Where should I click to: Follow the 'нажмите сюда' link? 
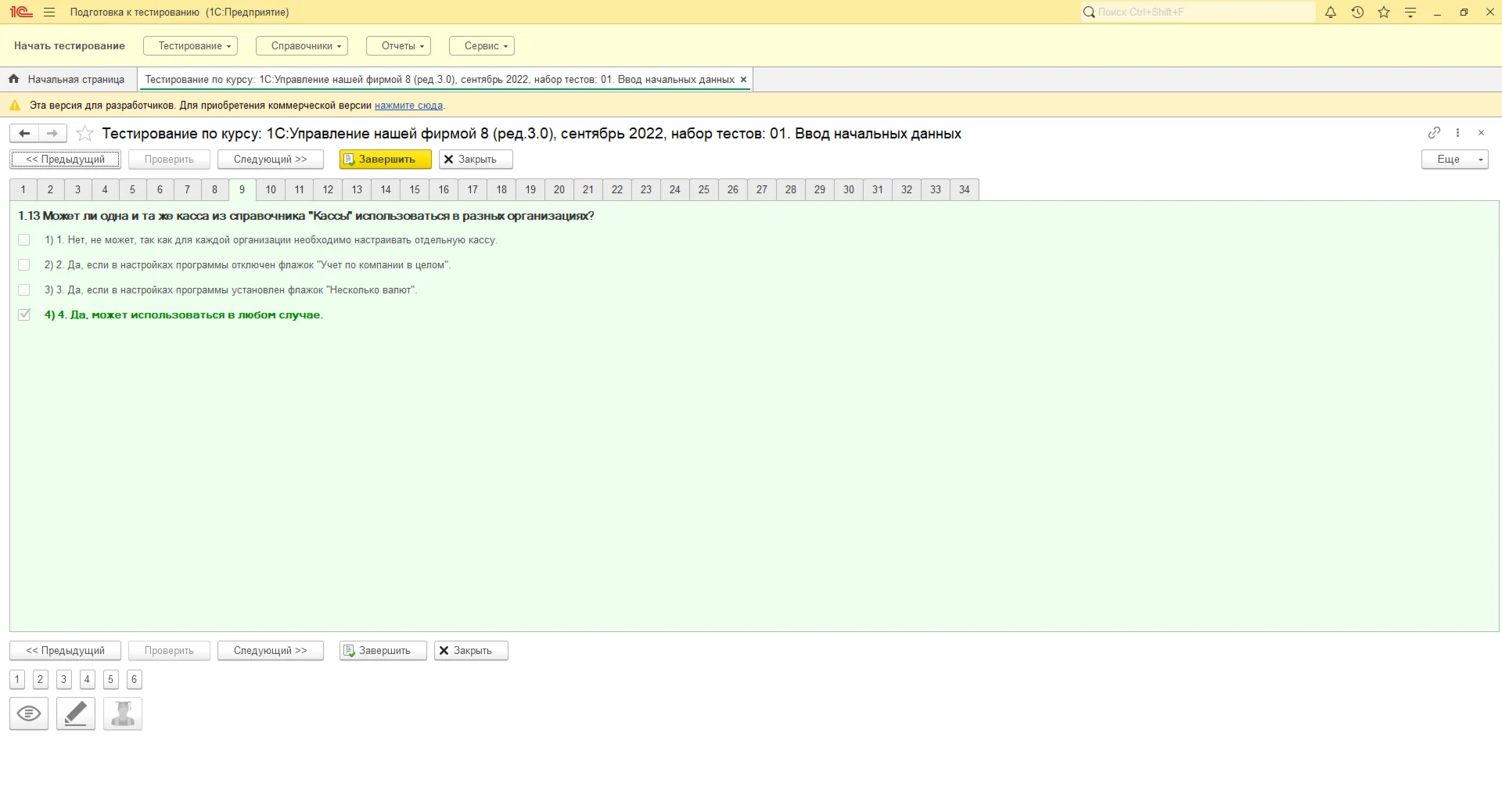408,106
